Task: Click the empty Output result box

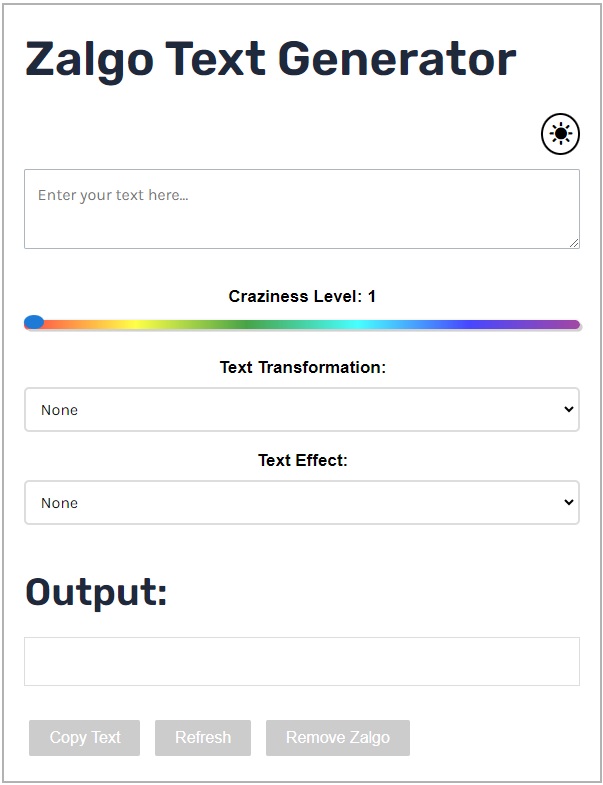Action: pos(301,661)
